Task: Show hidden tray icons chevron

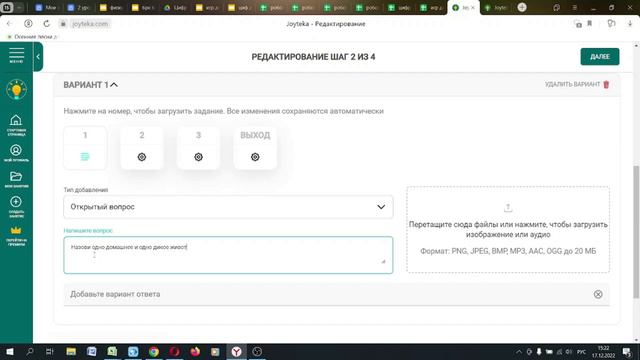Action: (x=519, y=351)
